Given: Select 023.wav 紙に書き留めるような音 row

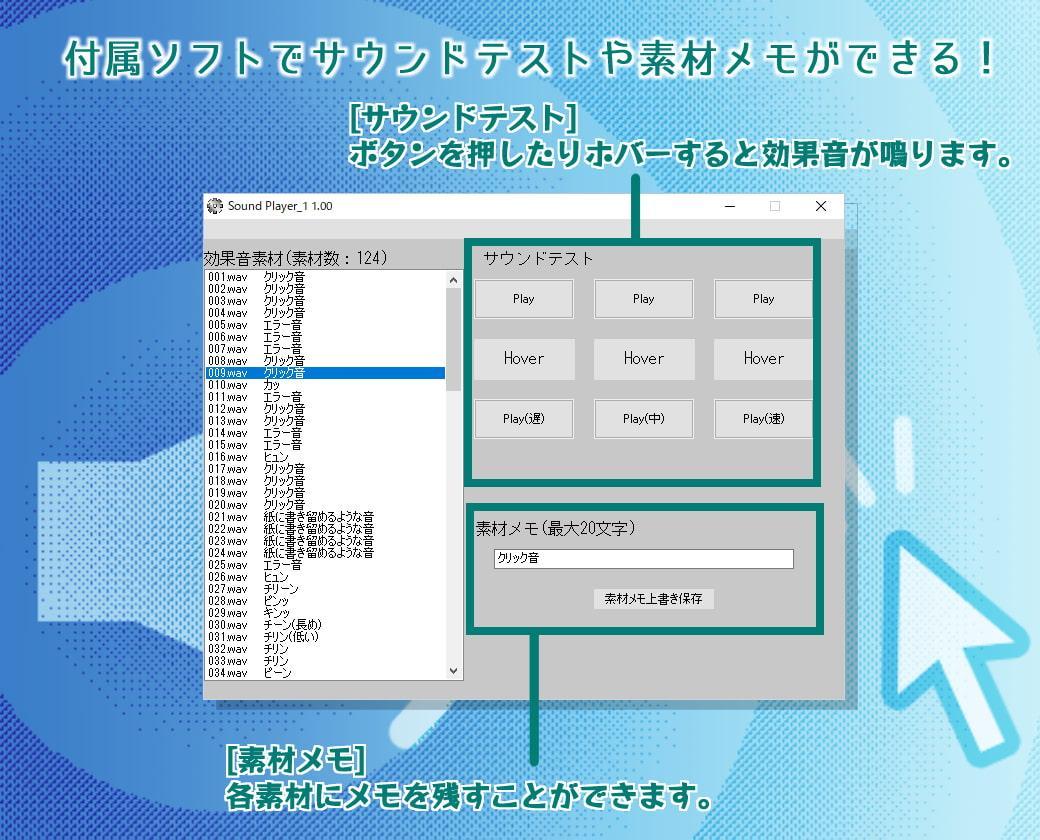Looking at the screenshot, I should point(325,540).
